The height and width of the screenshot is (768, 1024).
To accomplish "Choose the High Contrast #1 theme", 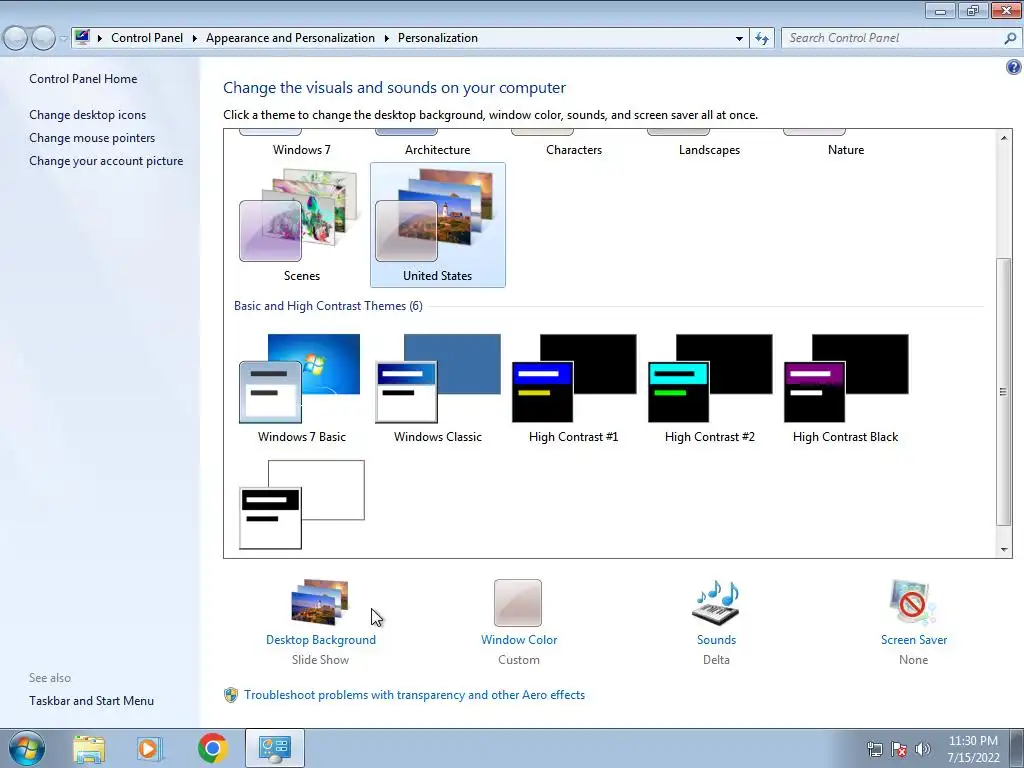I will pyautogui.click(x=573, y=389).
